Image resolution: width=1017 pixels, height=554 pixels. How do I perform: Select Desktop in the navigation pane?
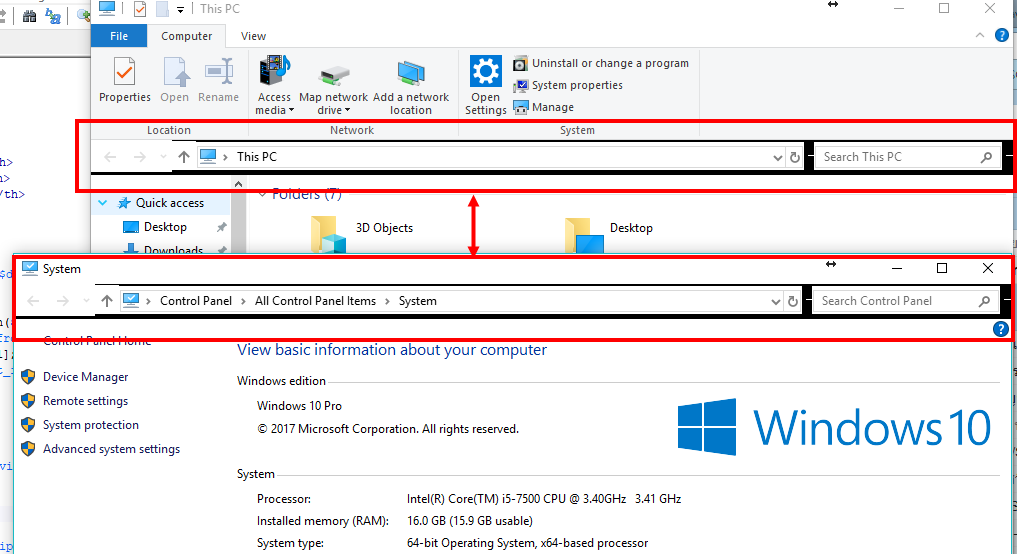[x=165, y=227]
